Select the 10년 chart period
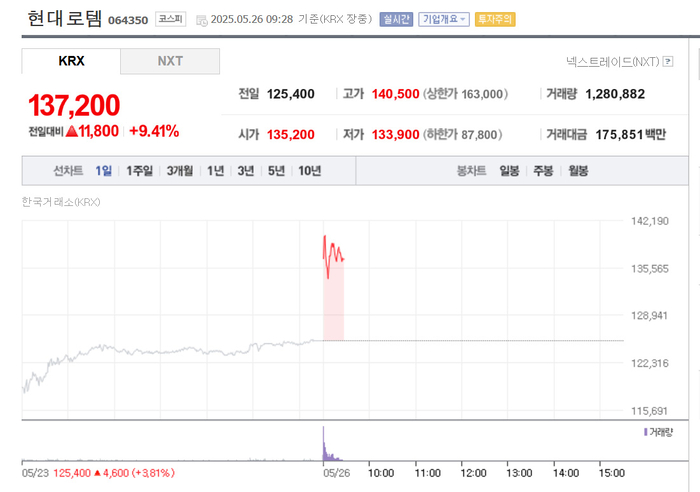Screen dimensions: 700x492 coord(309,171)
